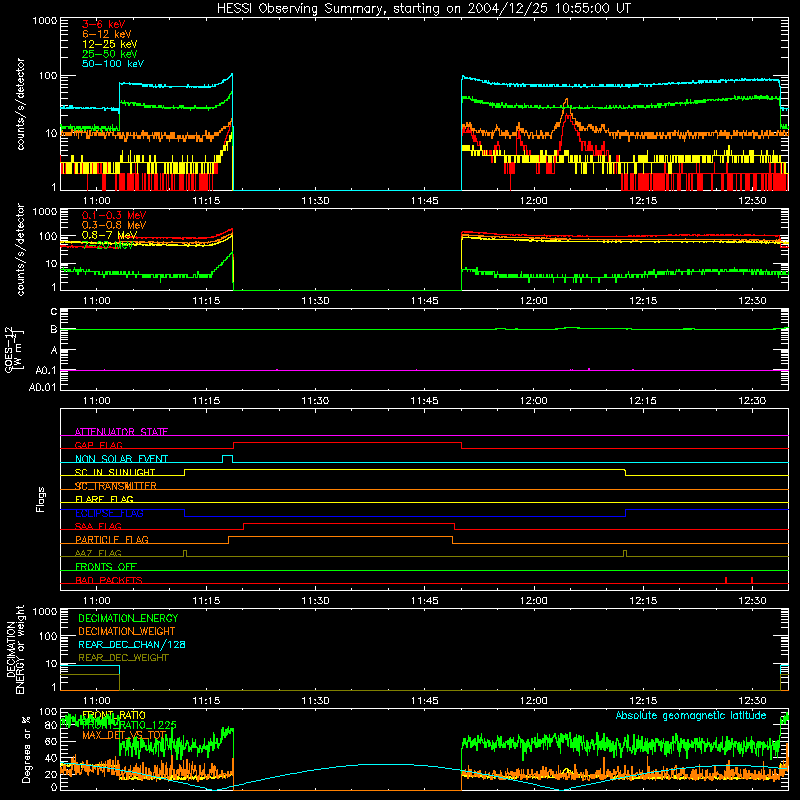The image size is (800, 800).
Task: Click the BAD_PACKETS flag label
Action: coord(109,580)
